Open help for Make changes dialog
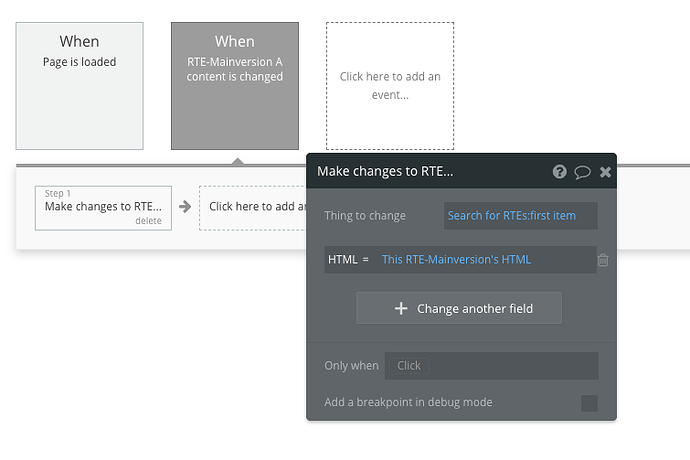The image size is (690, 460). click(x=559, y=172)
